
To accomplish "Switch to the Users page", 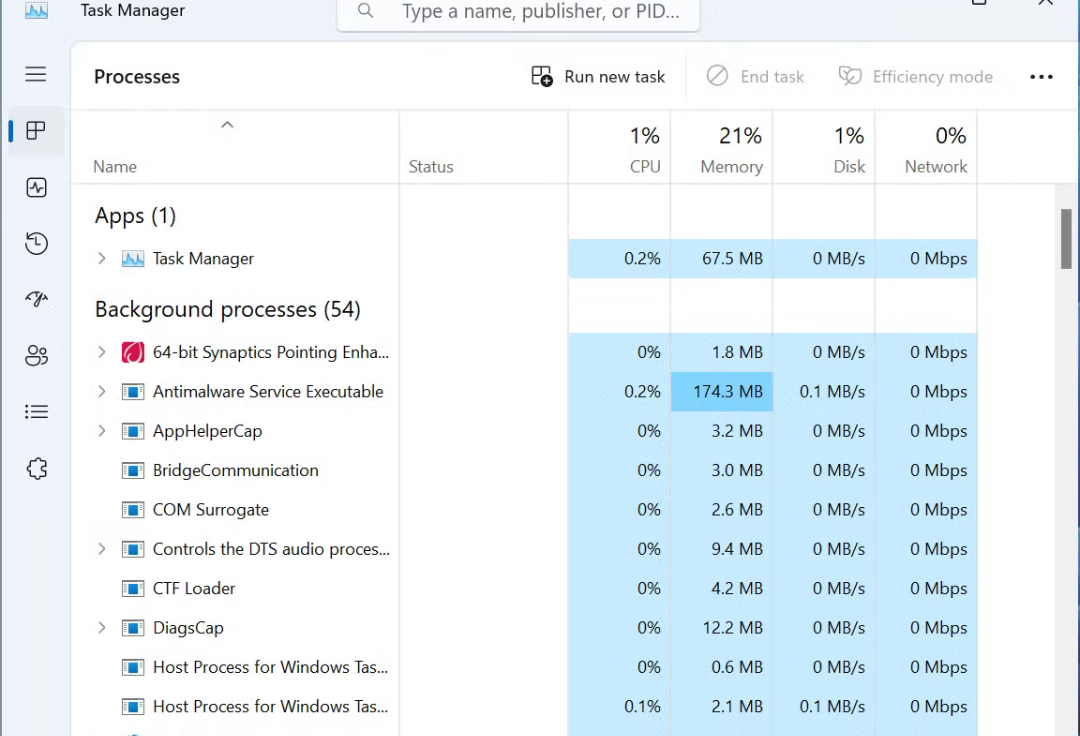I will click(36, 355).
